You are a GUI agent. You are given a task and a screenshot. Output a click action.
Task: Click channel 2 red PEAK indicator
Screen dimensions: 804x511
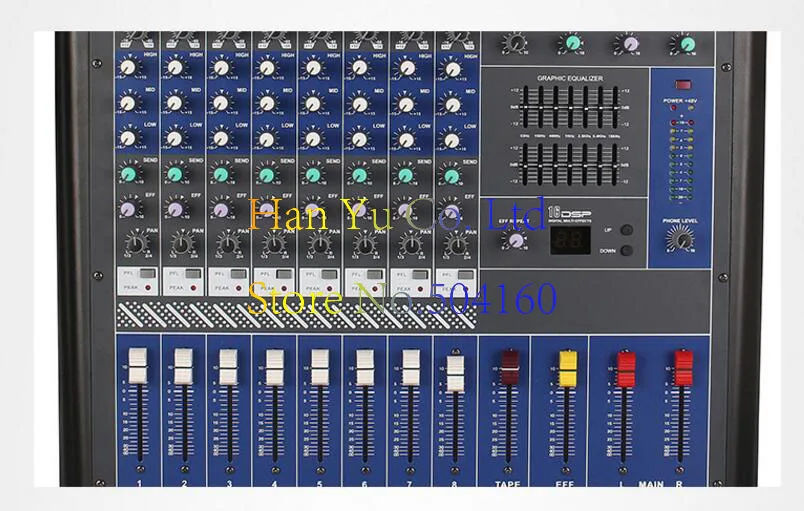point(193,288)
